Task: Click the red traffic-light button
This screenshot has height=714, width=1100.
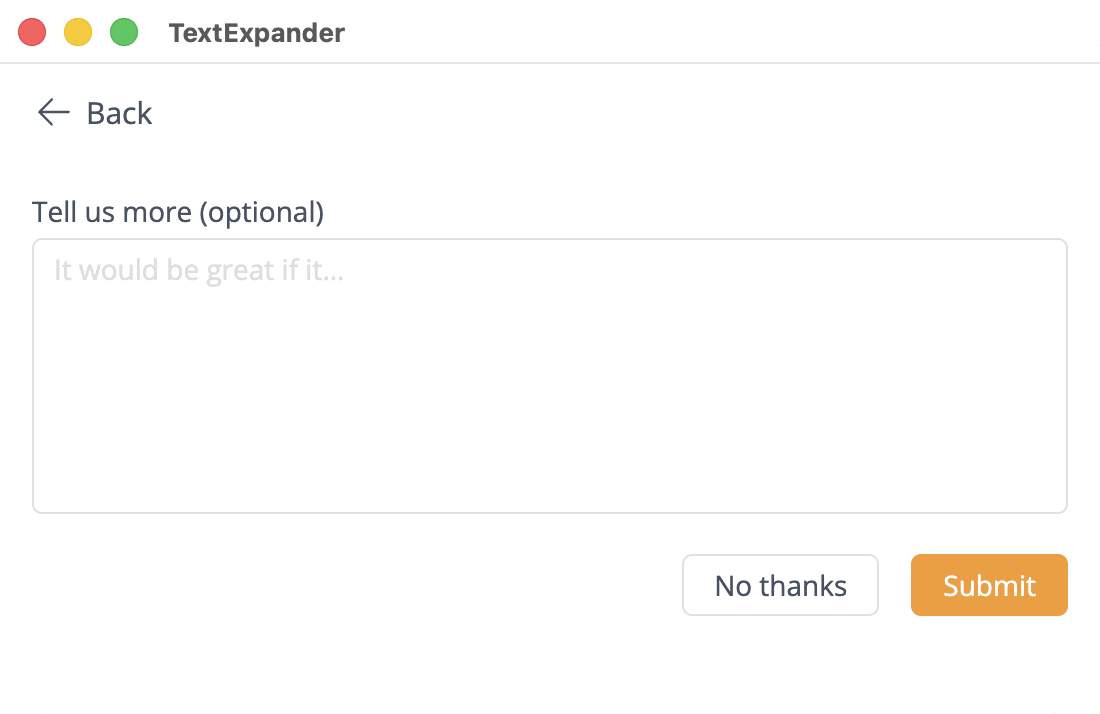Action: (33, 33)
